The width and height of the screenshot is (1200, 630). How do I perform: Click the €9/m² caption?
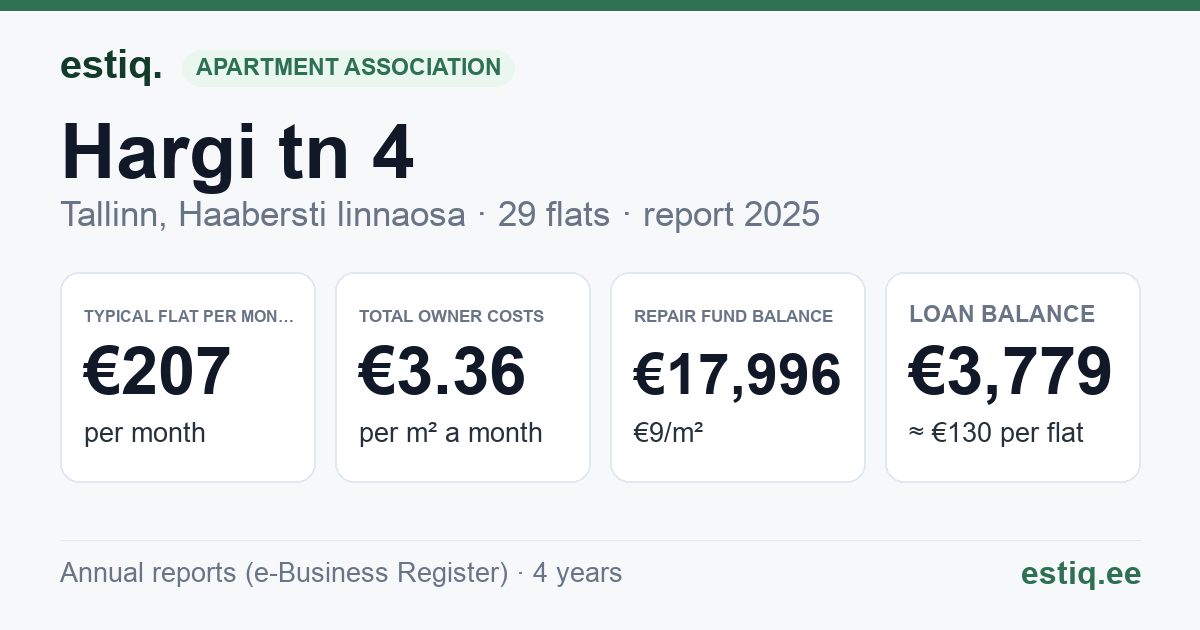tap(669, 433)
